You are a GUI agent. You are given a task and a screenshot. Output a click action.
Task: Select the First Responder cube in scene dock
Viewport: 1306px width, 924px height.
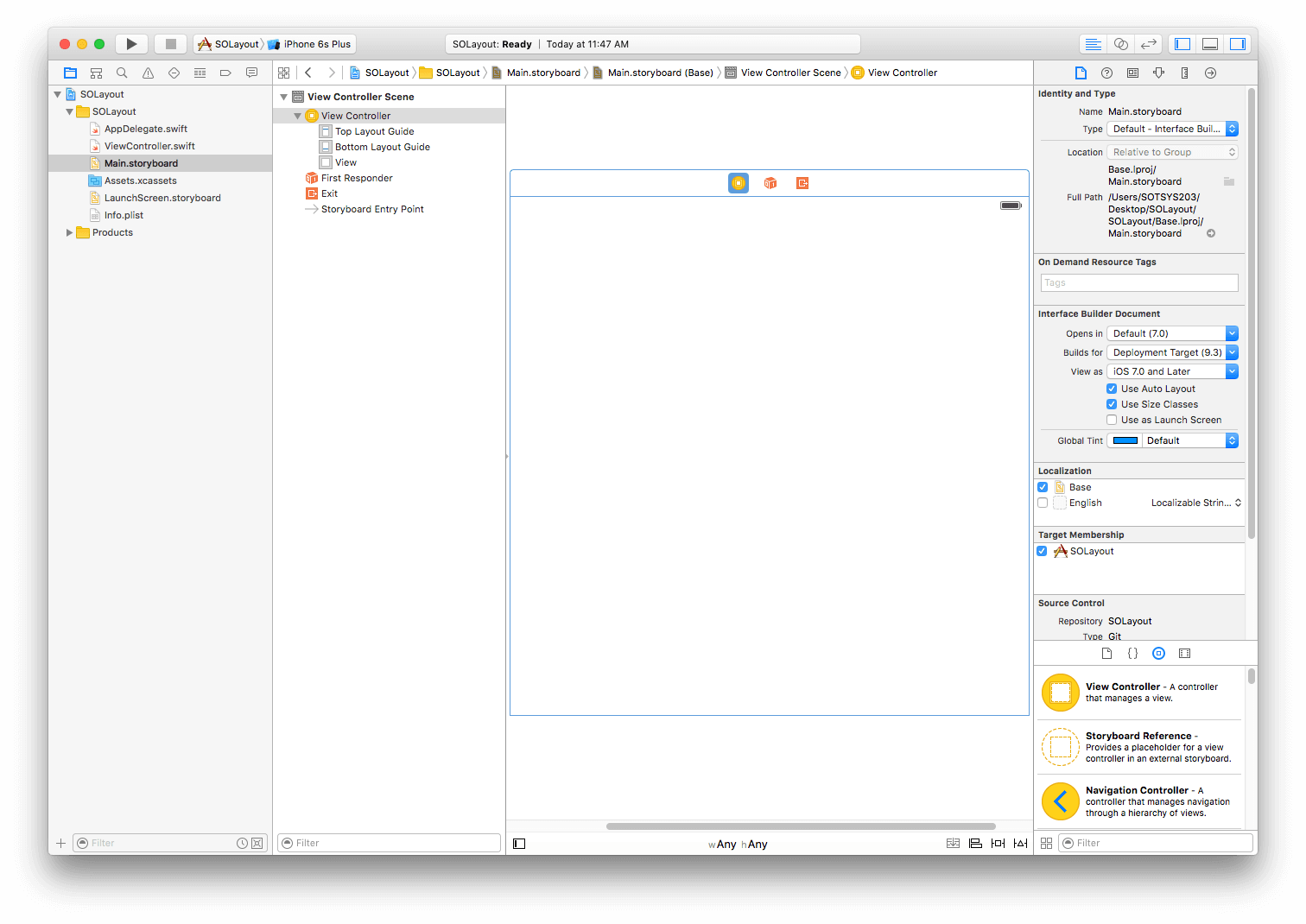[x=770, y=183]
